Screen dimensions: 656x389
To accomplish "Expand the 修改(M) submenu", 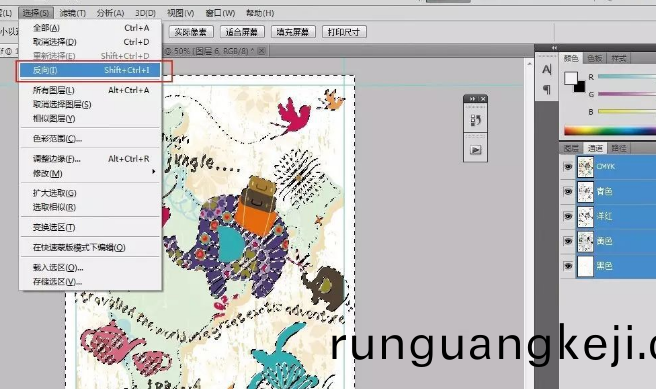I will tap(91, 173).
